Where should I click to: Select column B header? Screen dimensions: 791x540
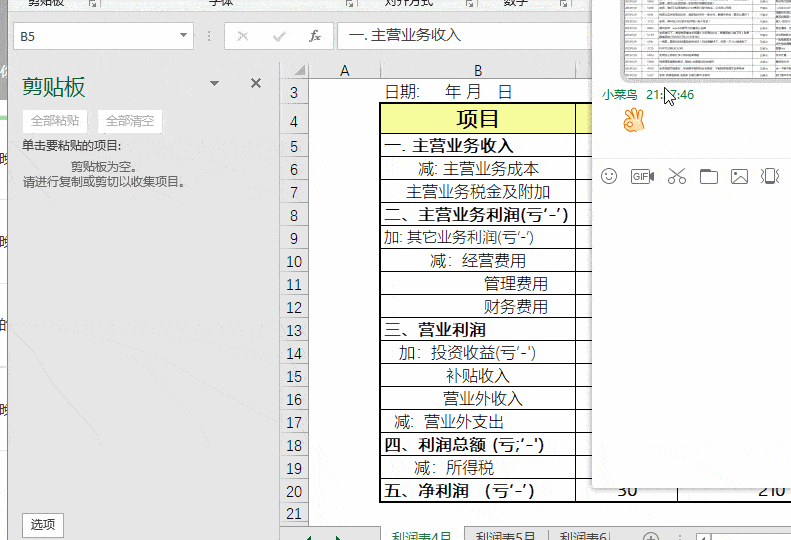478,71
